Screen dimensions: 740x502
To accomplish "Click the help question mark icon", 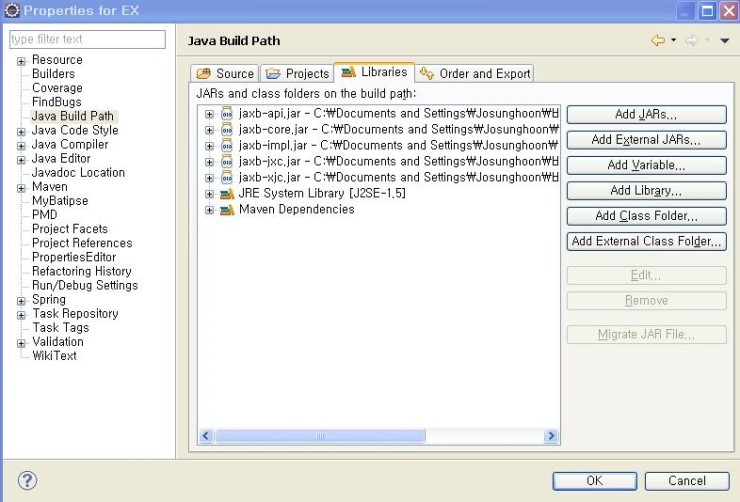I will (x=27, y=480).
